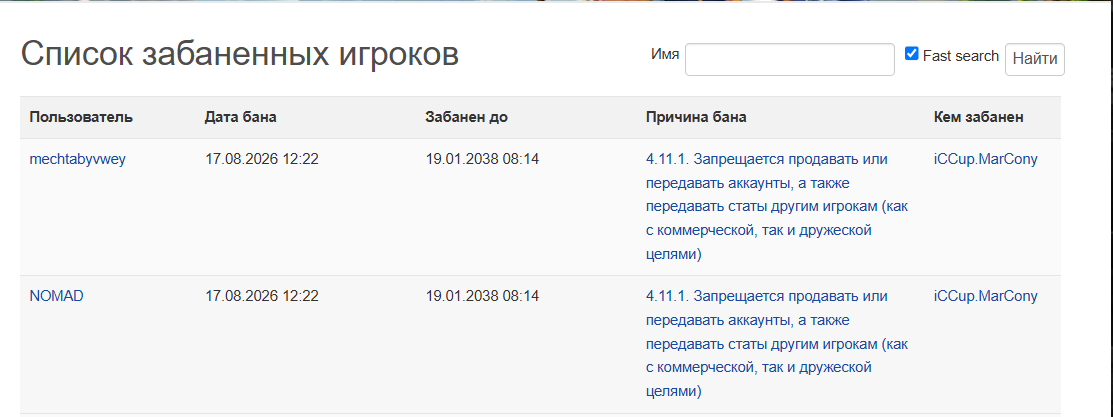Open mechtabyvwey user profile link
1113x417 pixels.
[77, 159]
